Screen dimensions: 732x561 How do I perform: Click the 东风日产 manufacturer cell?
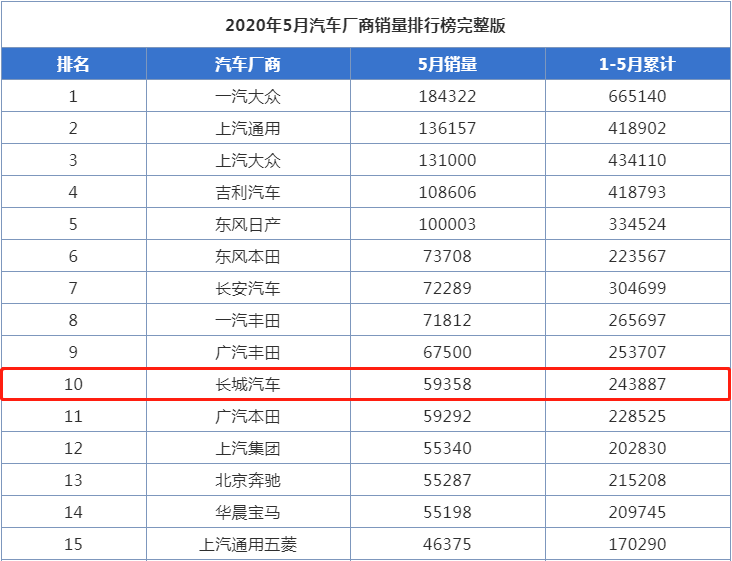click(248, 224)
